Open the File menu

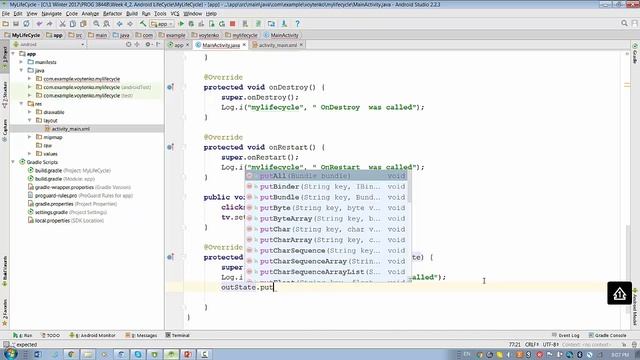(x=6, y=13)
